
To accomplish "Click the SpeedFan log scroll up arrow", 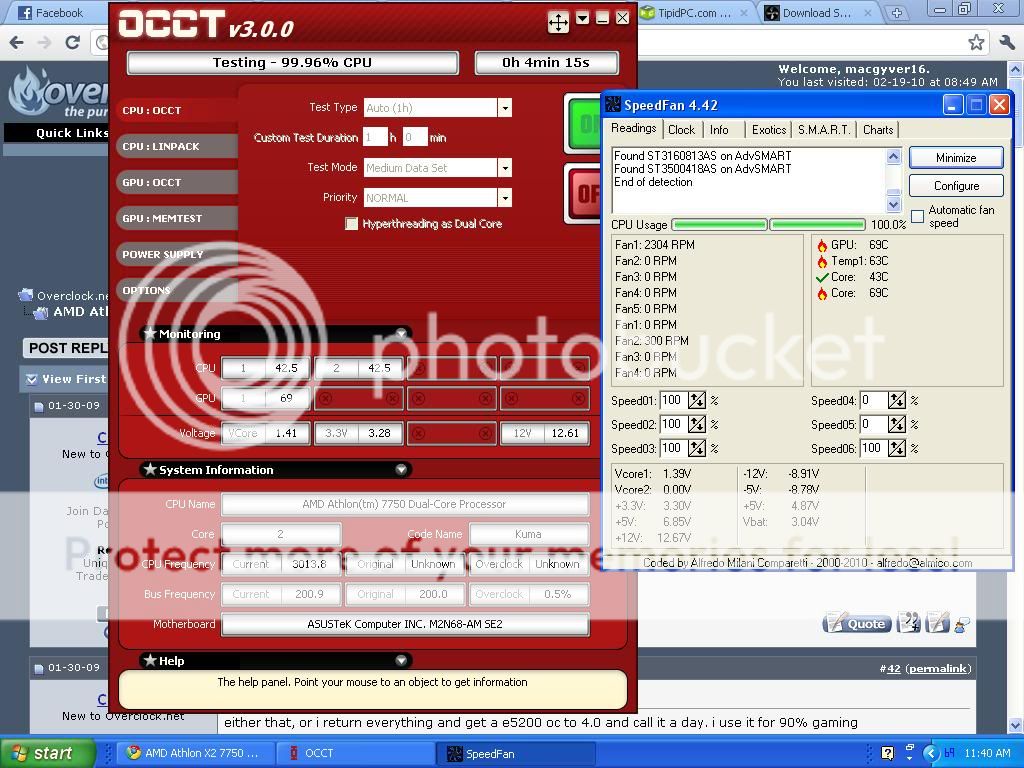I will coord(893,156).
